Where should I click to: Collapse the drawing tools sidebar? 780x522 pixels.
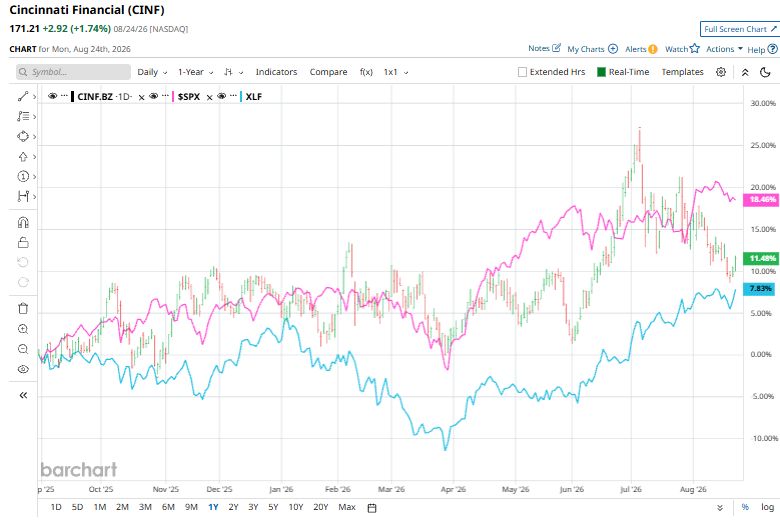pyautogui.click(x=23, y=396)
